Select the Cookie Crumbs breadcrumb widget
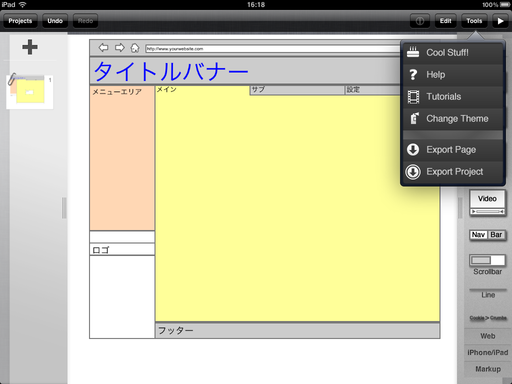Image resolution: width=512 pixels, height=384 pixels. pos(488,318)
